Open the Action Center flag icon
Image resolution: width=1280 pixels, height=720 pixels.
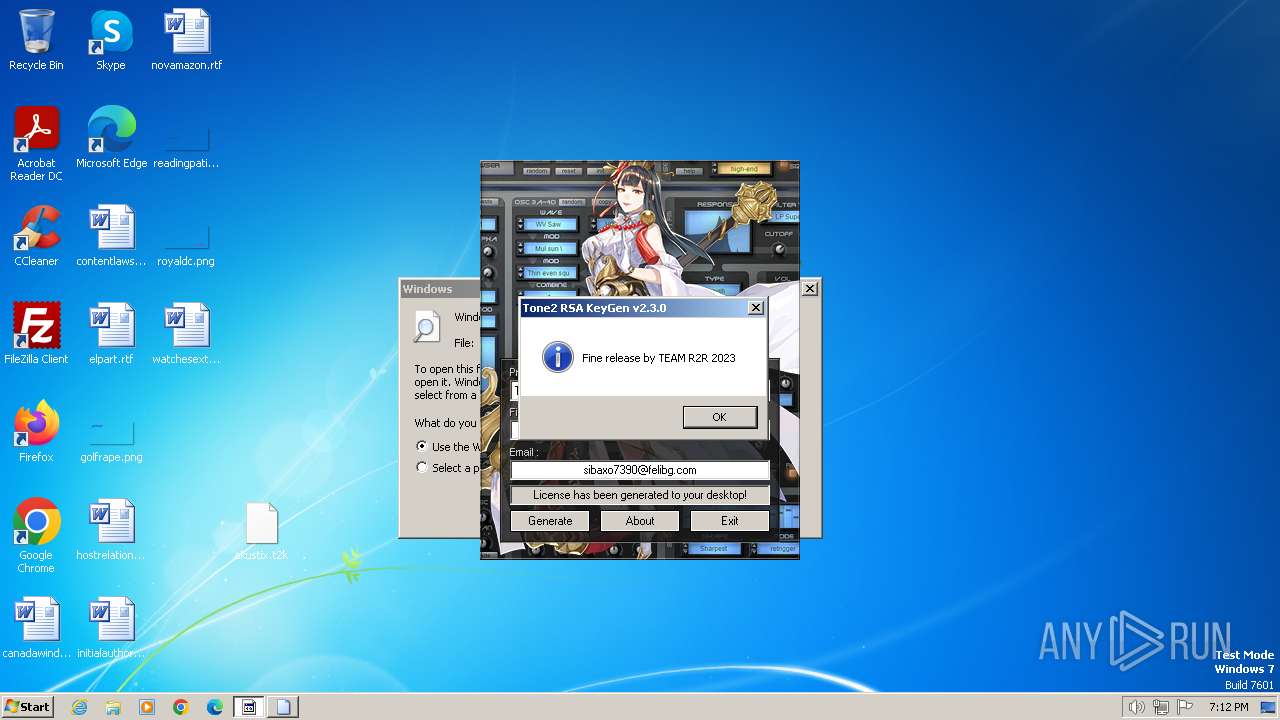[1185, 707]
